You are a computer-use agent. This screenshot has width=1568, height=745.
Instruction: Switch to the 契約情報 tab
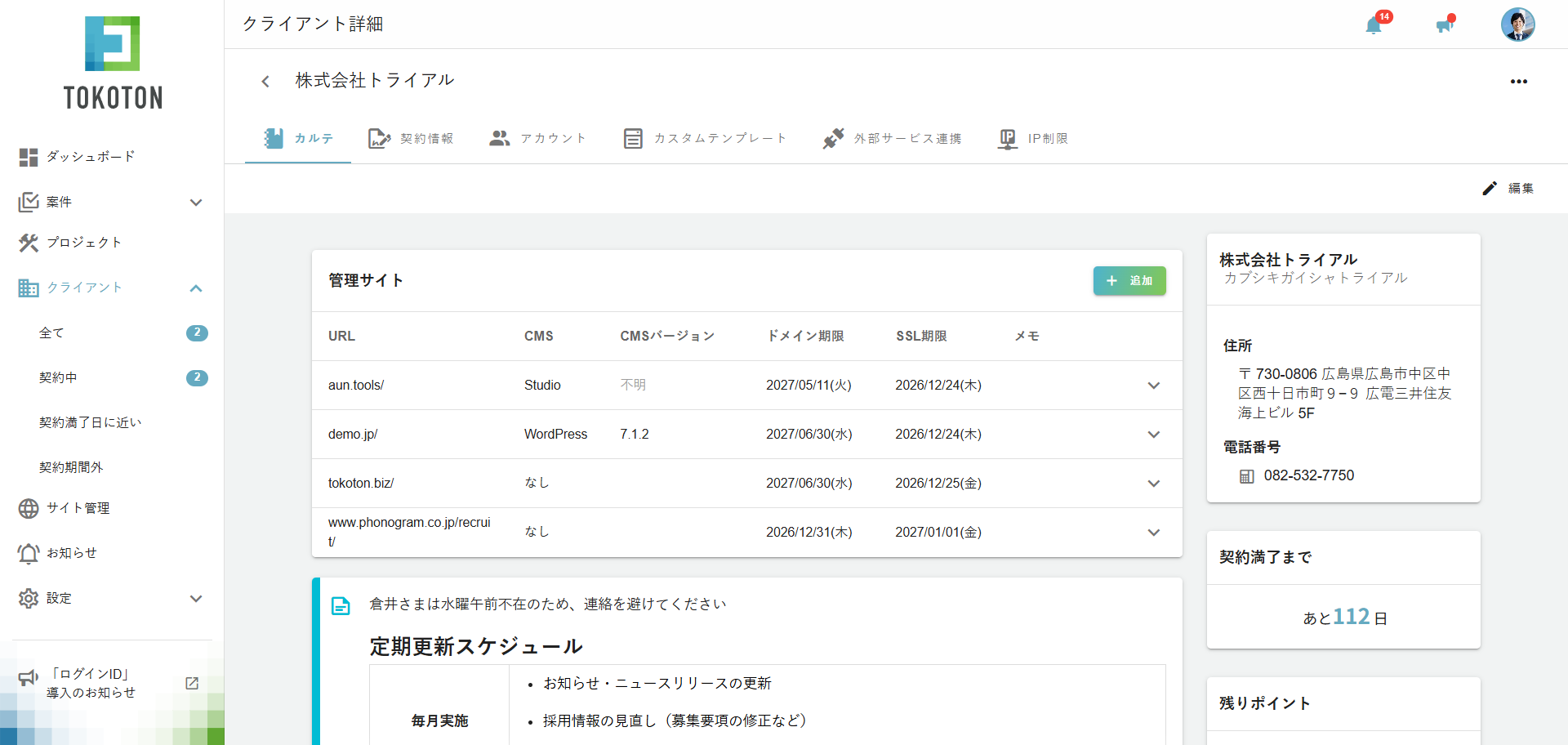411,139
